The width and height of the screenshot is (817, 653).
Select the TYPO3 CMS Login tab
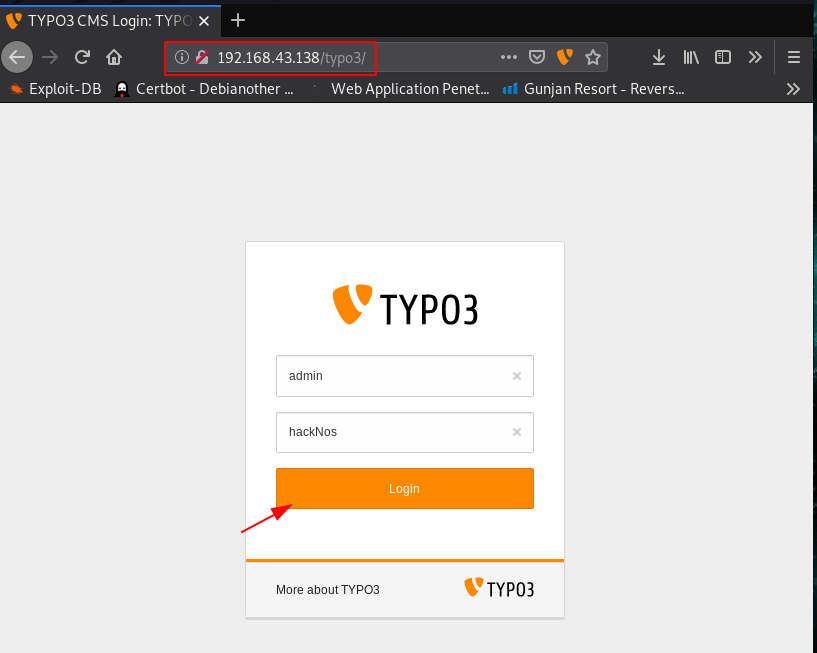(x=110, y=21)
